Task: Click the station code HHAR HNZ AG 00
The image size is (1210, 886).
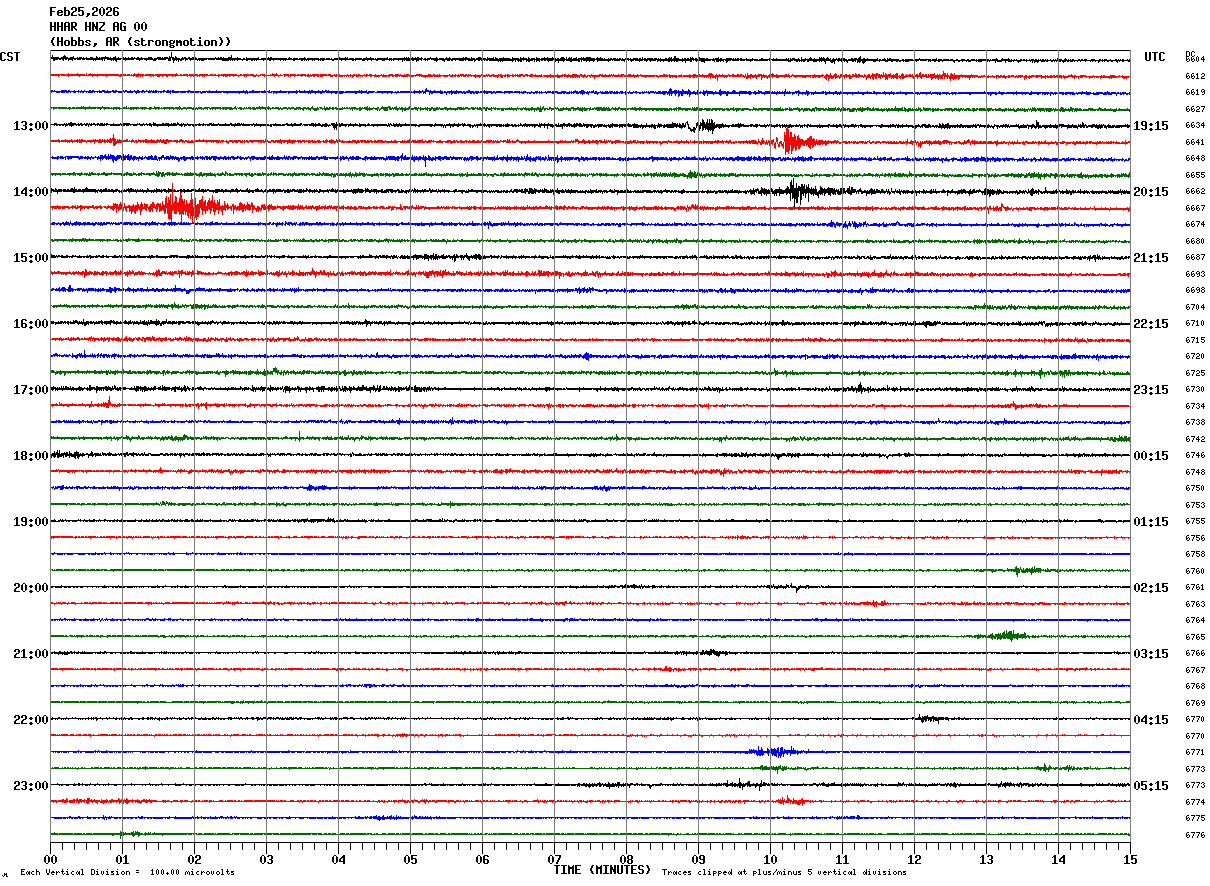Action: point(98,27)
